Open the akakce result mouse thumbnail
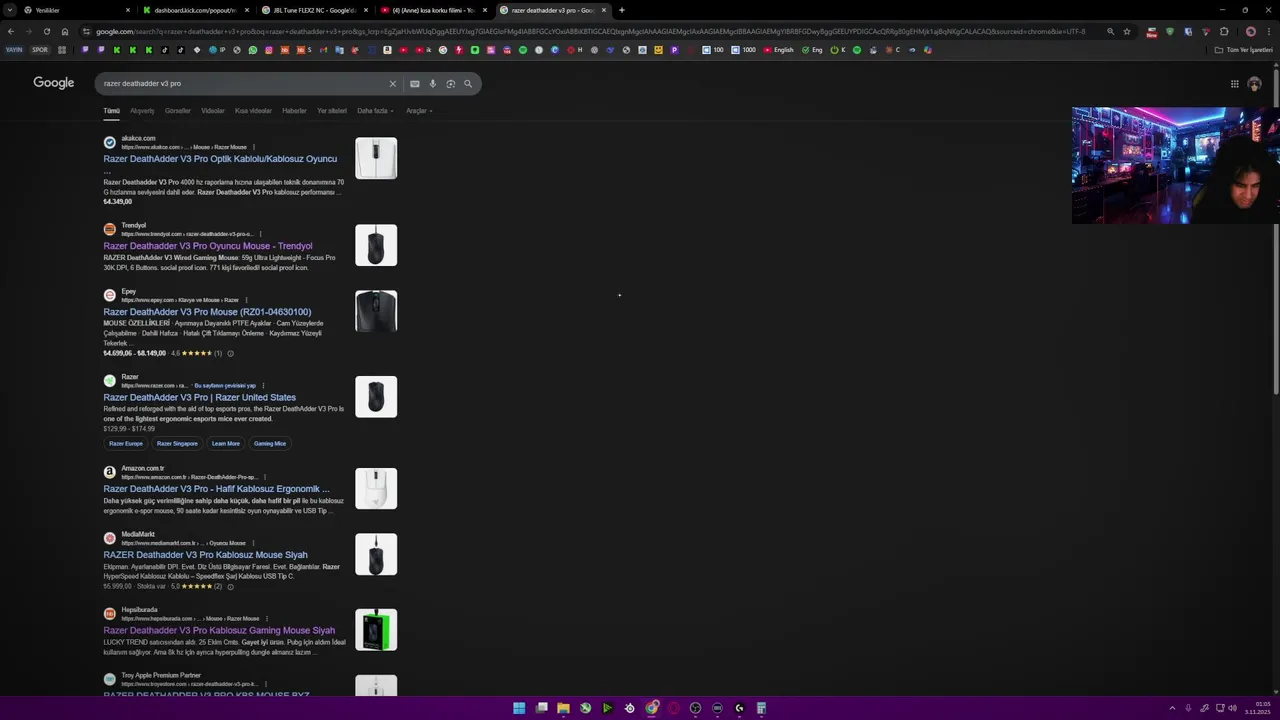The image size is (1280, 720). 376,158
